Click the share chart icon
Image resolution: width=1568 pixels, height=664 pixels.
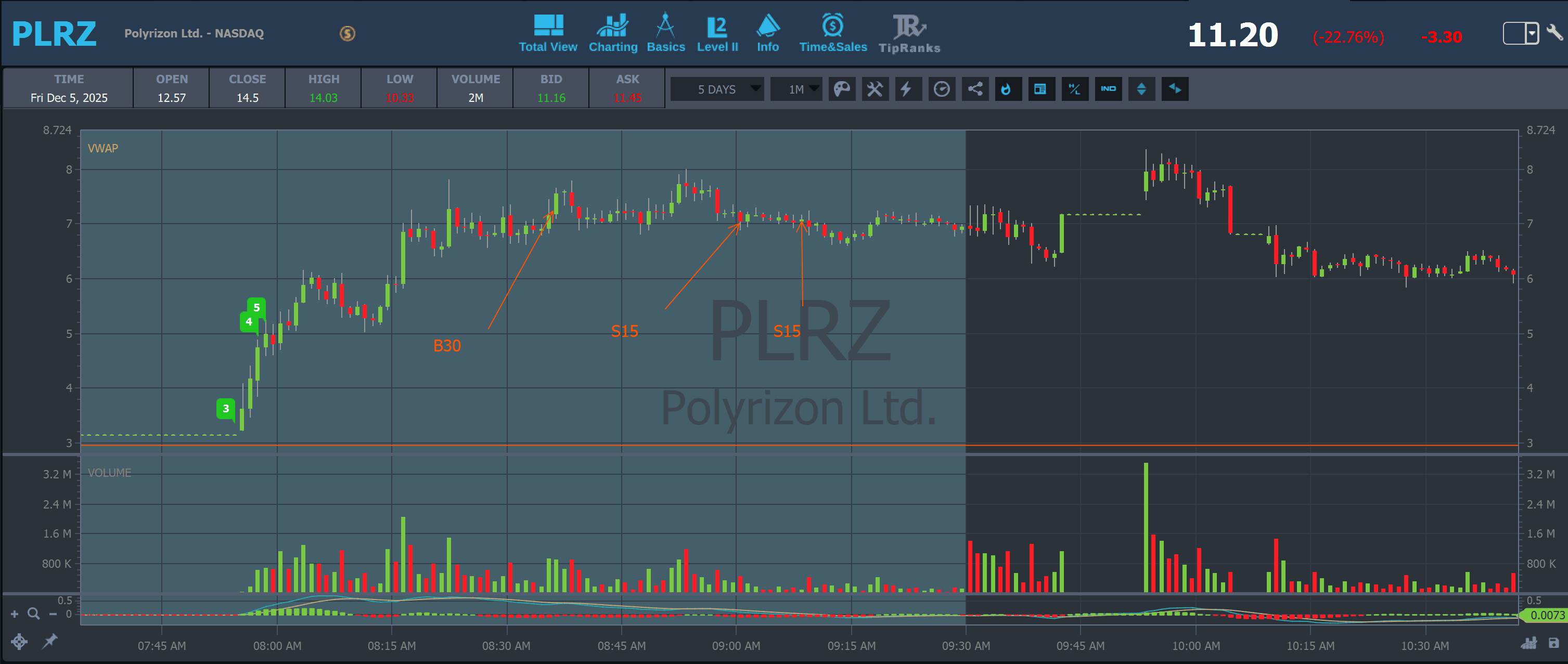click(974, 89)
